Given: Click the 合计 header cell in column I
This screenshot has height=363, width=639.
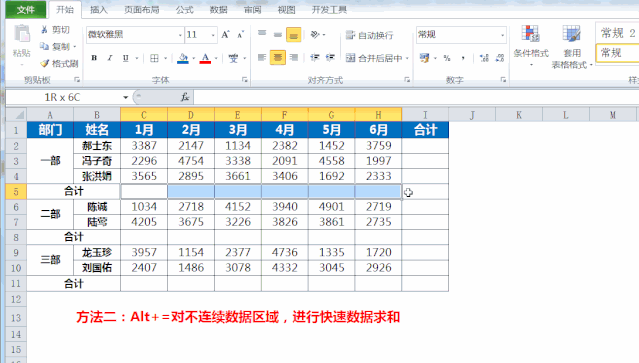Looking at the screenshot, I should coord(425,130).
